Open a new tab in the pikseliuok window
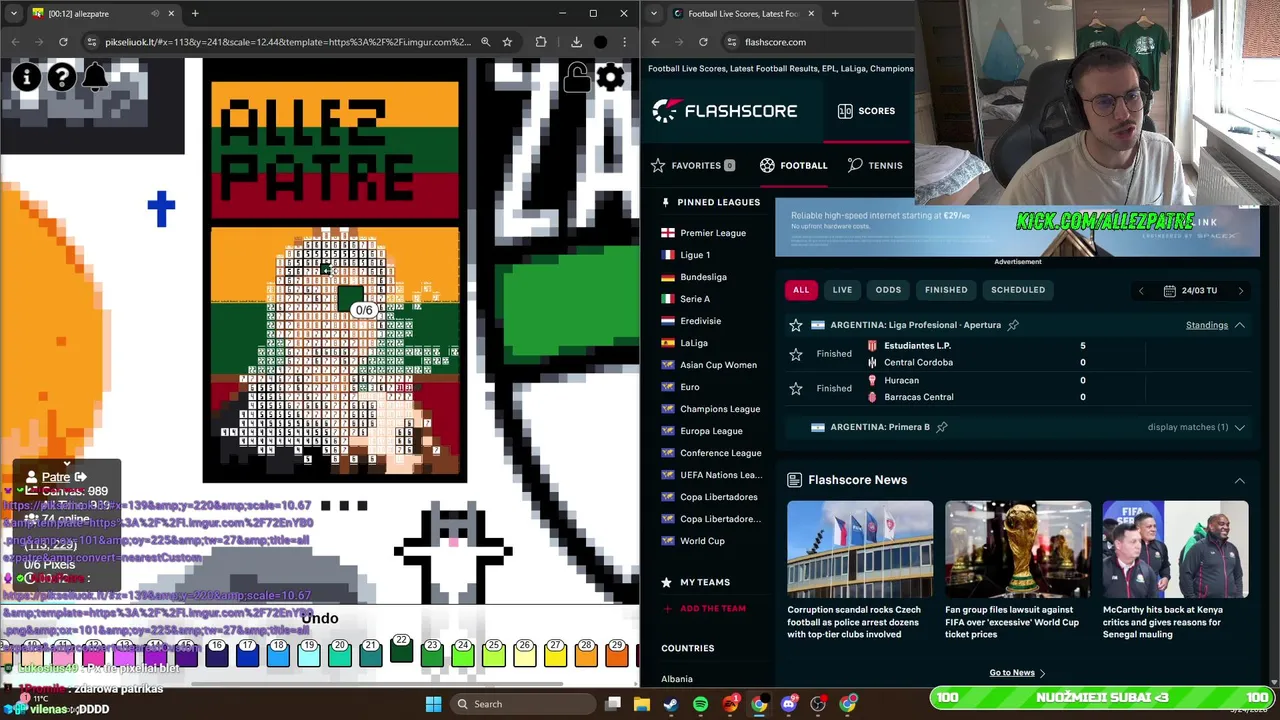Image resolution: width=1280 pixels, height=720 pixels. click(195, 14)
